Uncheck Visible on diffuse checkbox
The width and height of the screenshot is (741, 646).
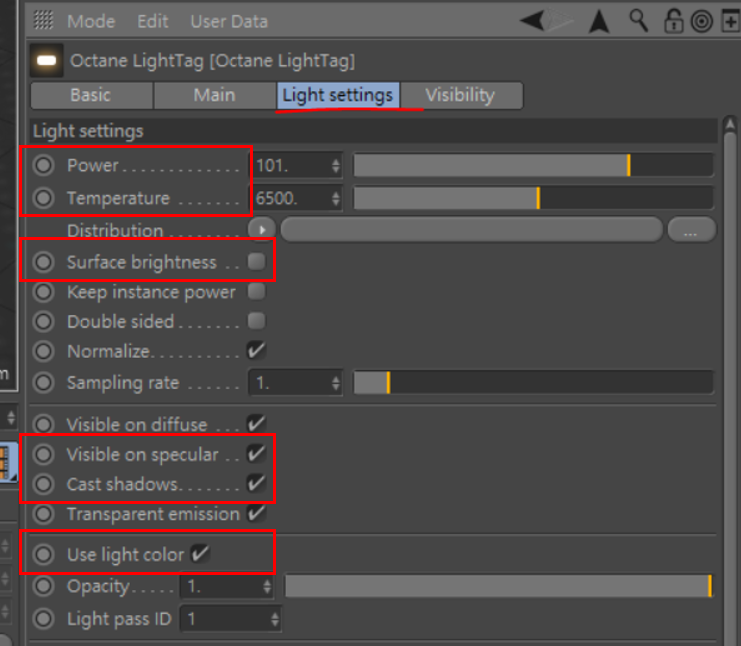pos(257,423)
